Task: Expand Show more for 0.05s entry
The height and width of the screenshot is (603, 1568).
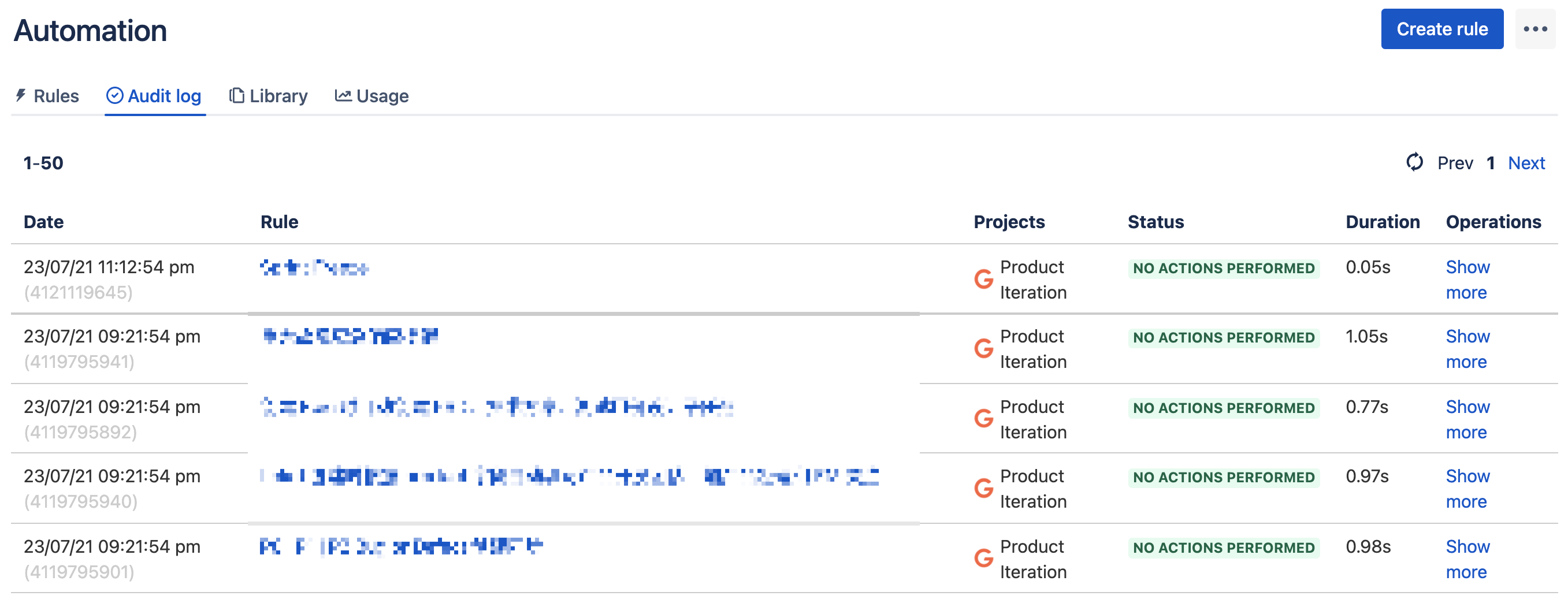Action: (x=1467, y=280)
